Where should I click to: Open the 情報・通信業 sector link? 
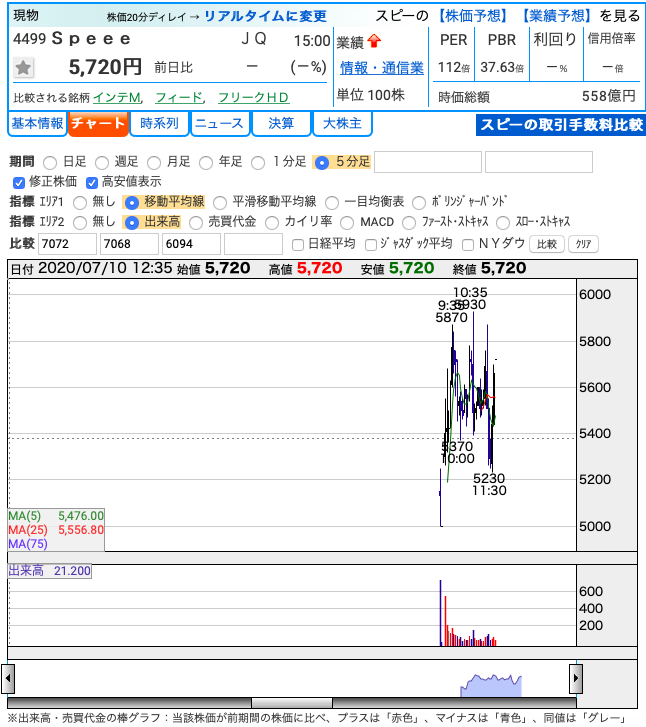click(382, 69)
